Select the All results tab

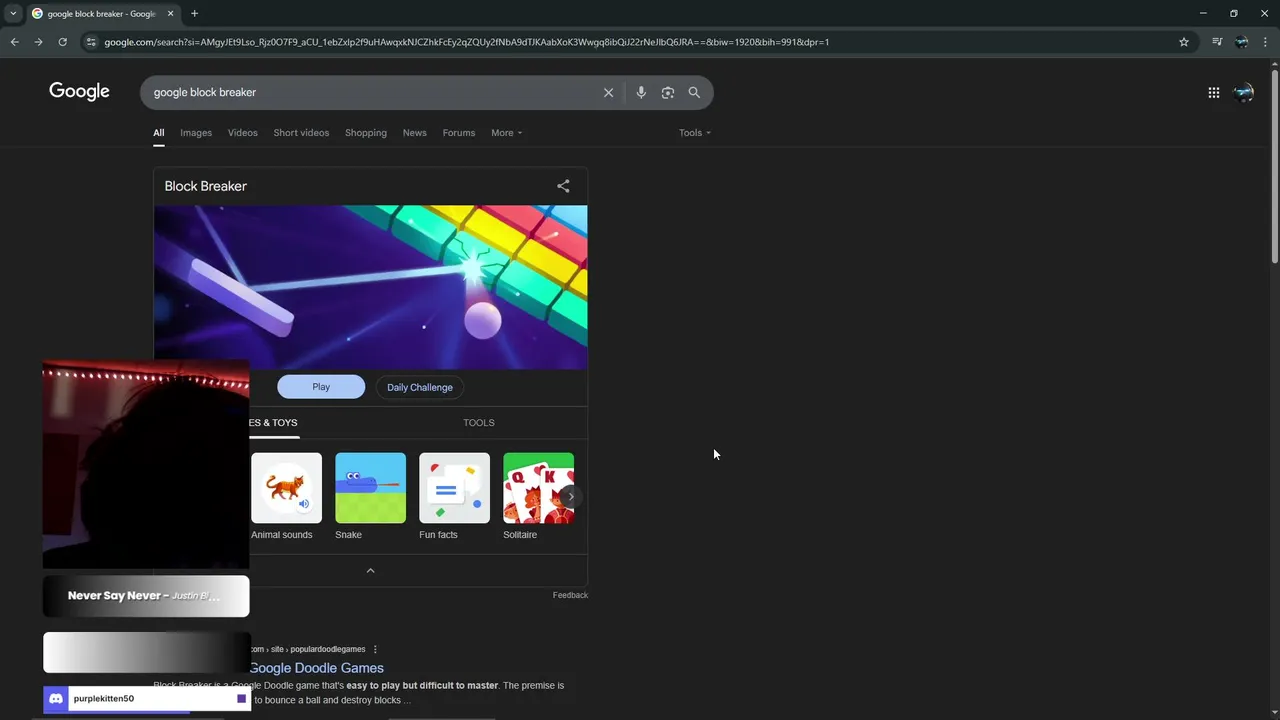(158, 133)
